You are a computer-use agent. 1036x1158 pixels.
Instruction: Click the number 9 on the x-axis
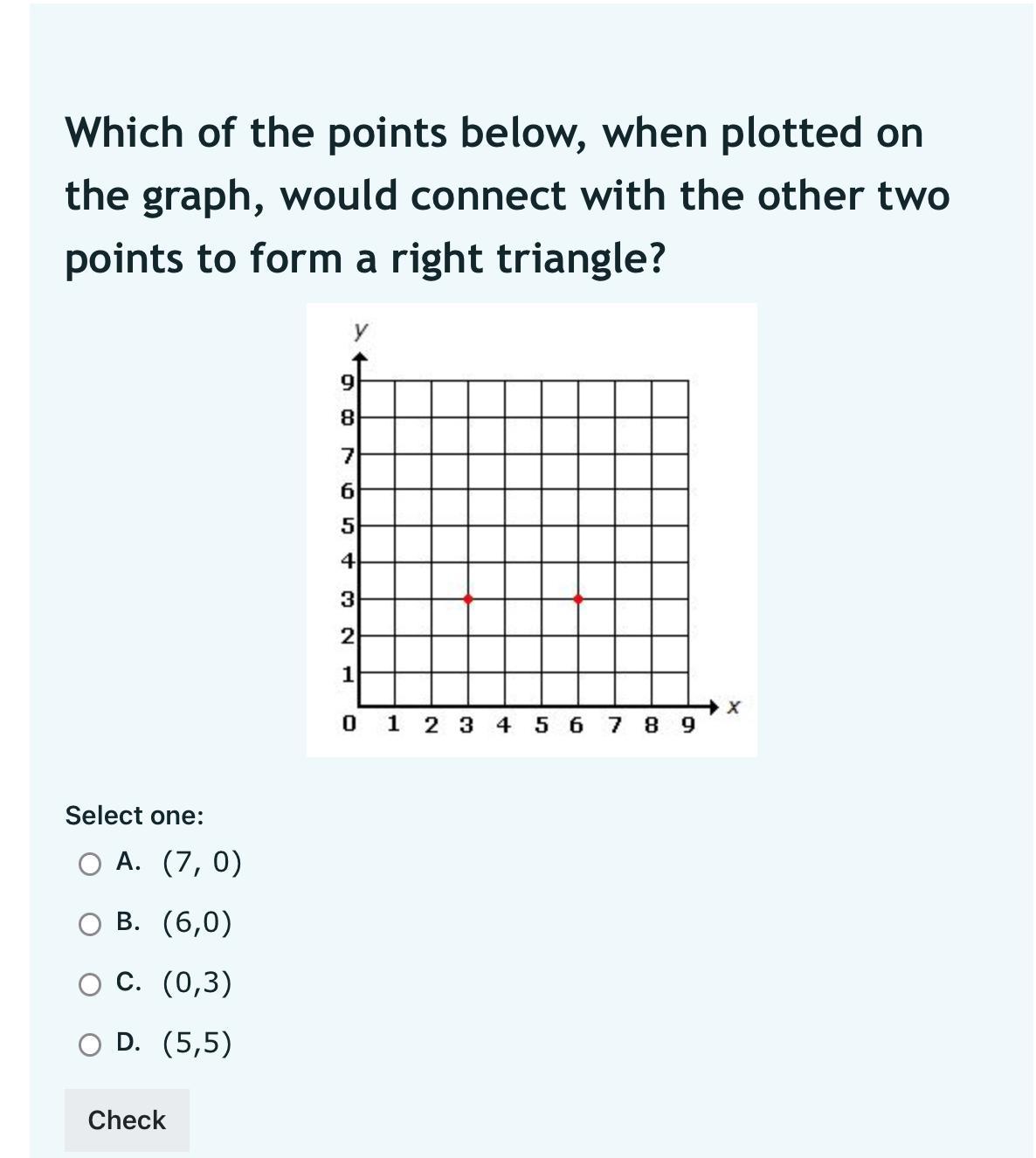tap(687, 725)
